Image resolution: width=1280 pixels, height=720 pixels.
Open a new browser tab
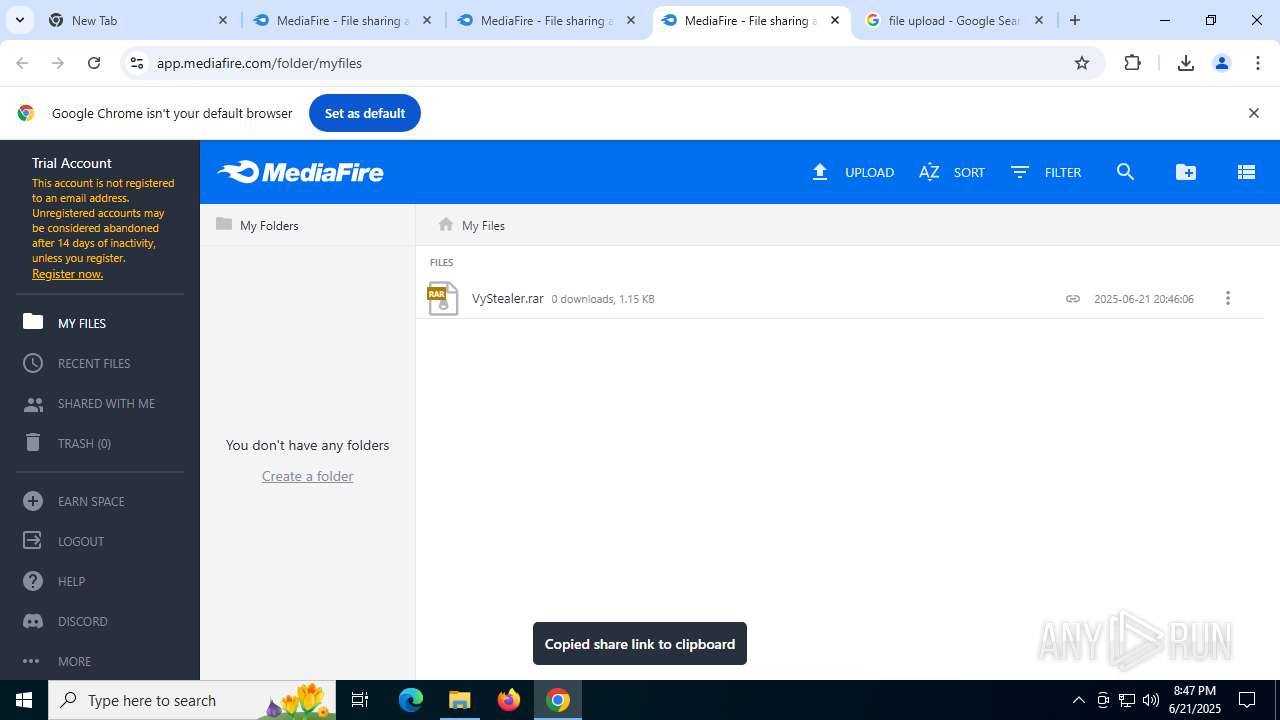click(1075, 20)
